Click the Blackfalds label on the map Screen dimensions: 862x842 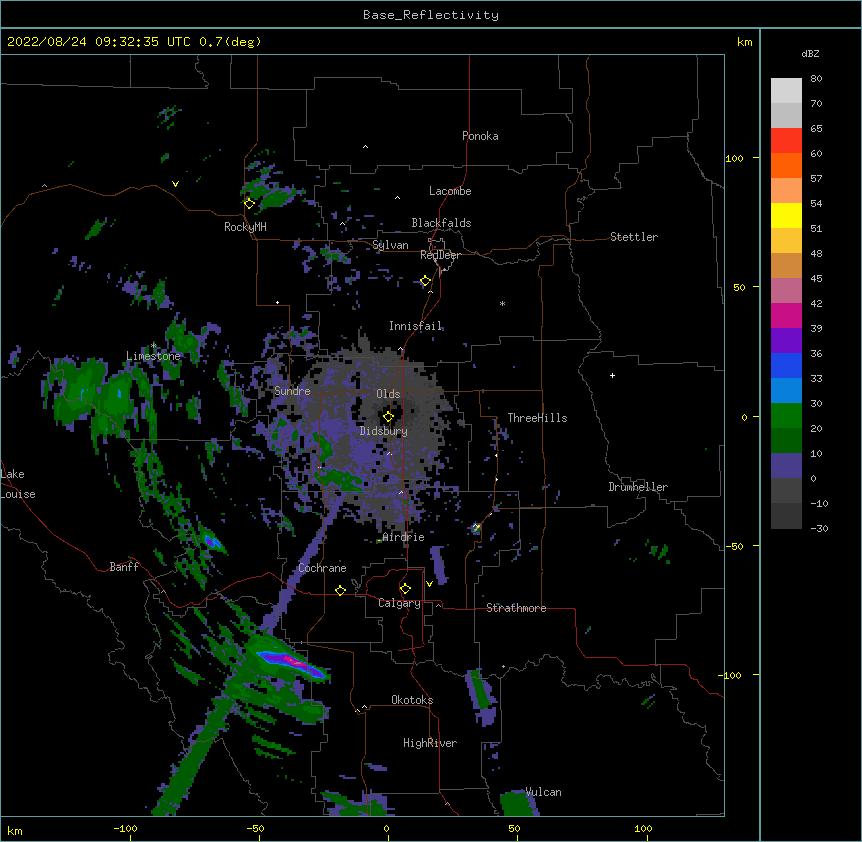click(441, 223)
